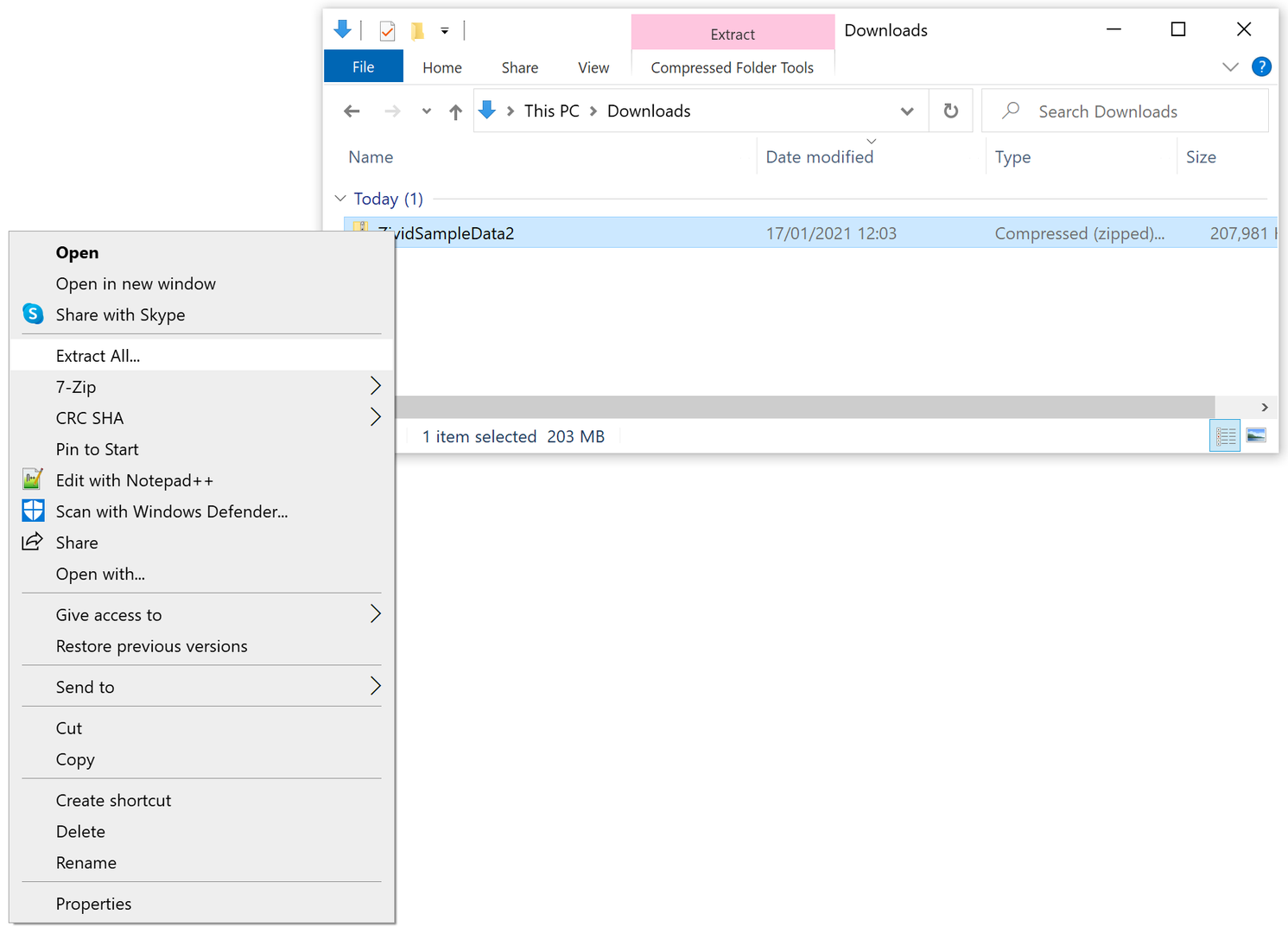Screen dimensions: 1288x933
Task: Click the Back navigation arrow
Action: [x=352, y=111]
